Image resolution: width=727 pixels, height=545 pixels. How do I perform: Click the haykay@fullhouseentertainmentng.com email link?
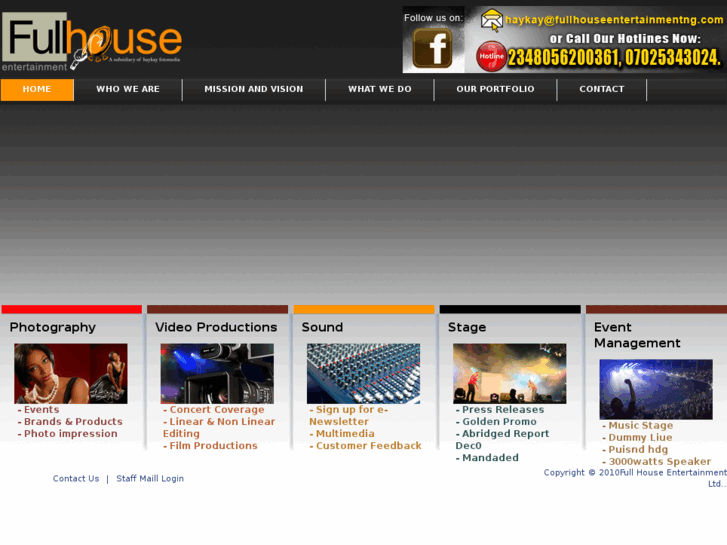[614, 20]
